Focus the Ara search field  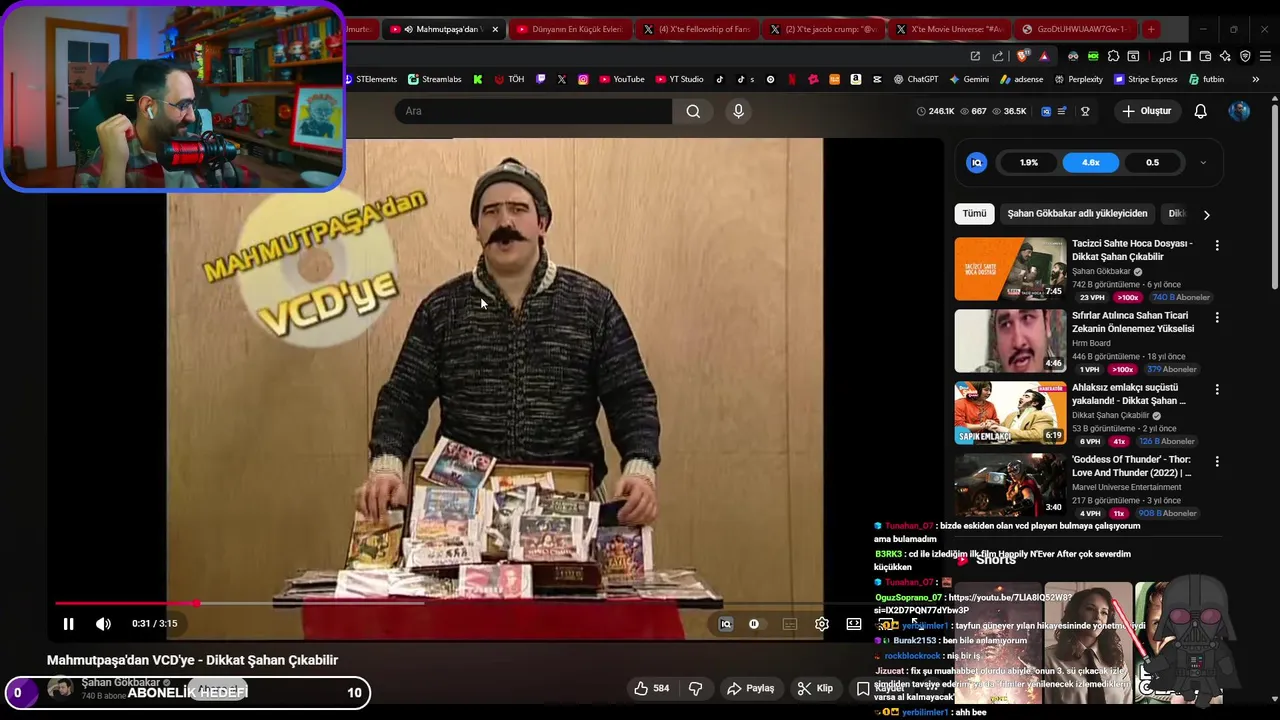(x=533, y=111)
